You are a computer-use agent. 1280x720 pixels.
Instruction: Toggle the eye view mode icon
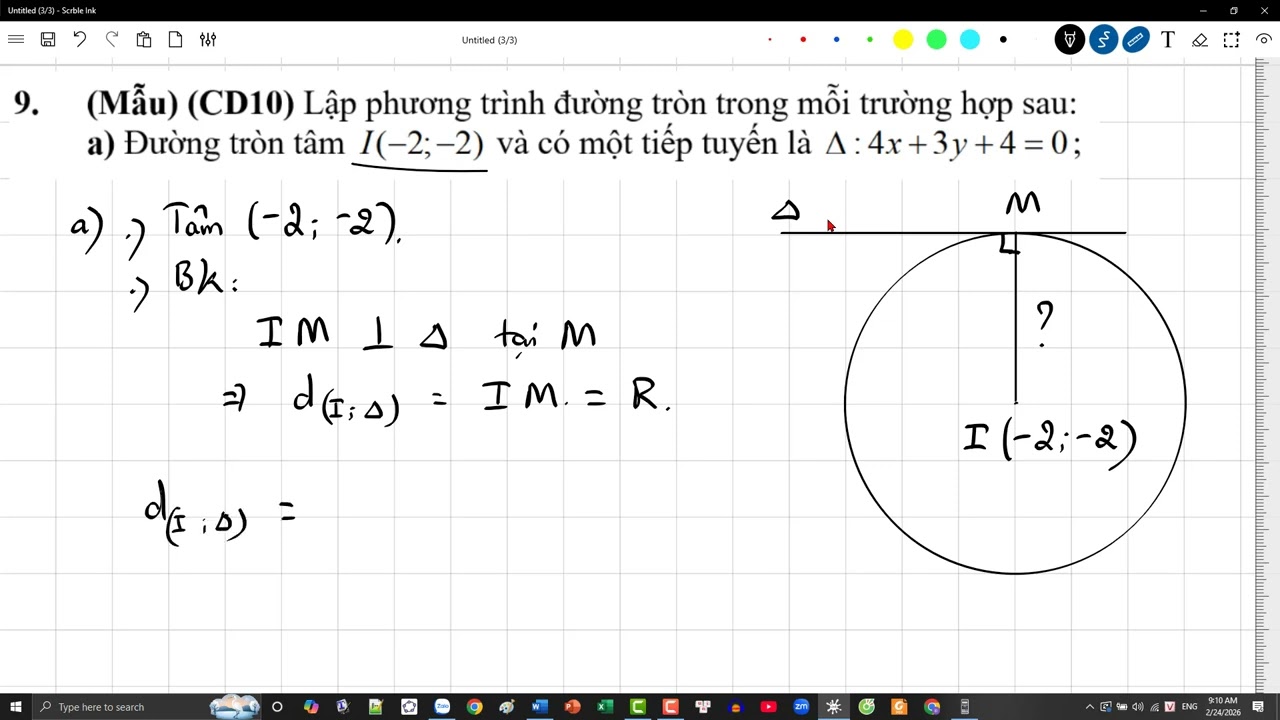[1264, 40]
